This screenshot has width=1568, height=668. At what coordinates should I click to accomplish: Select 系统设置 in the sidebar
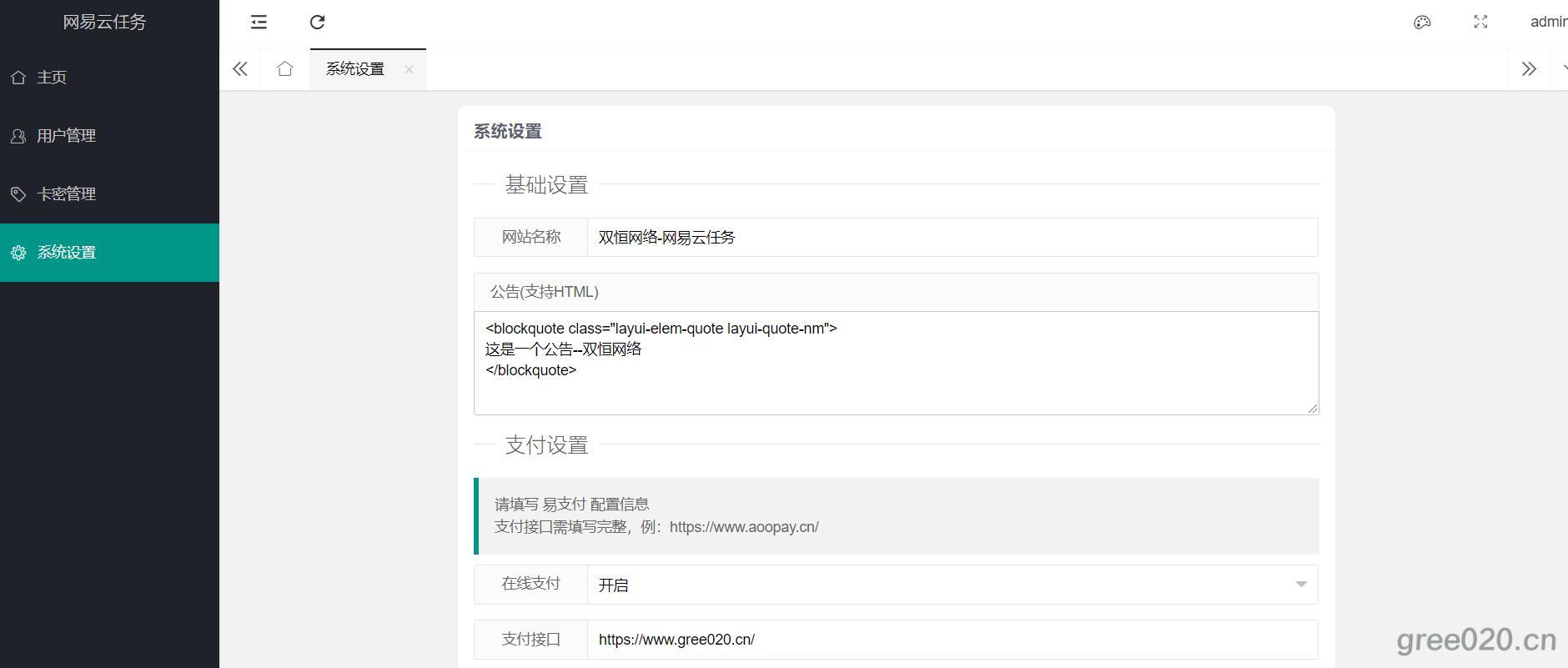coord(66,253)
